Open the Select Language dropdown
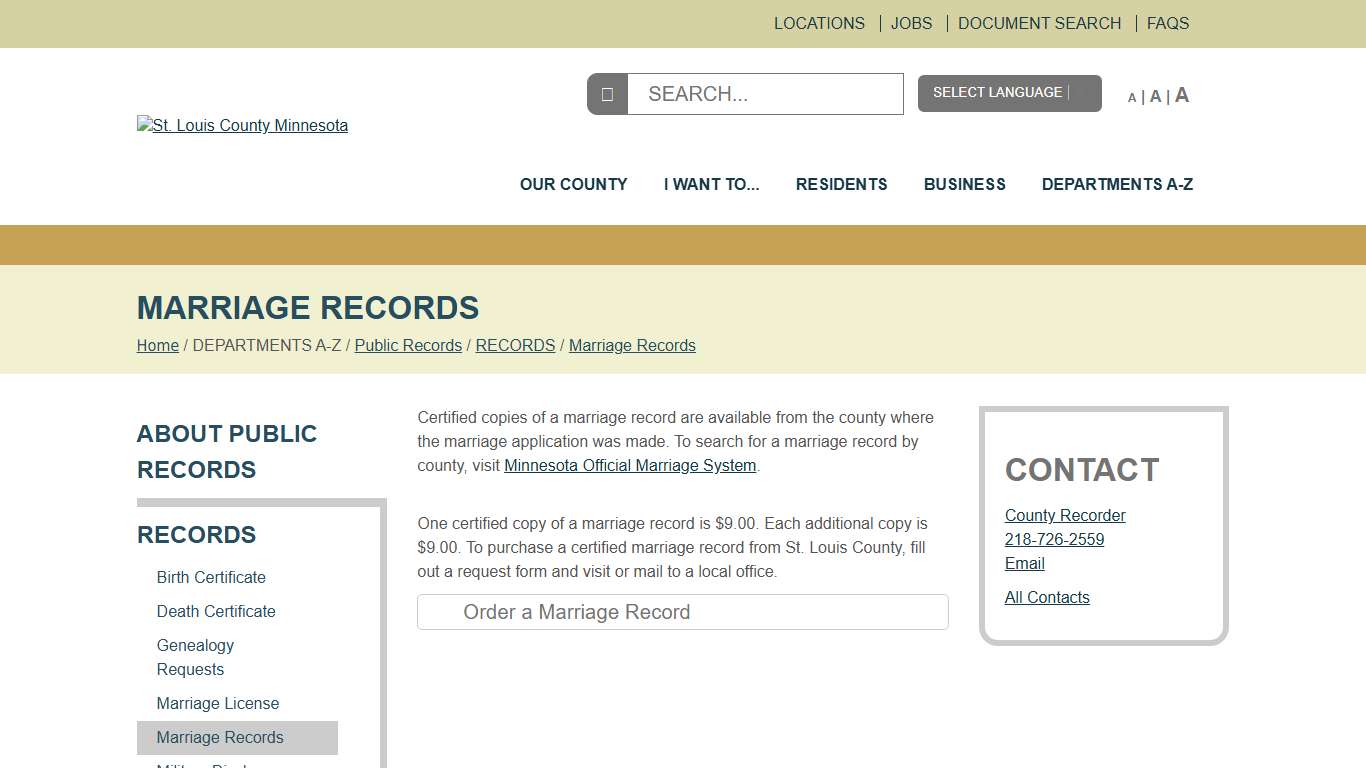 point(1009,92)
